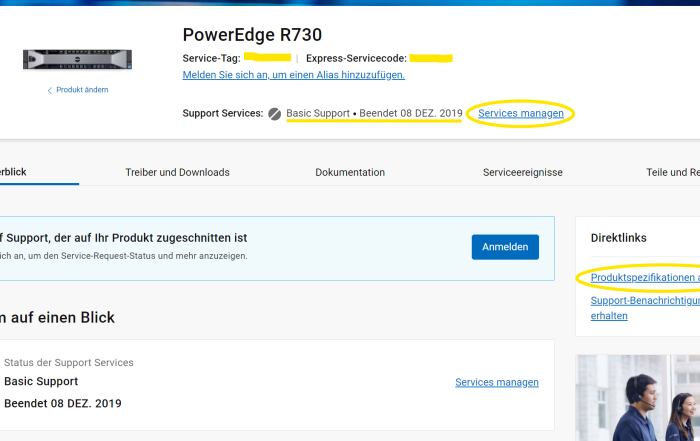Click the Basic Support heading in status card
Screen dimensions: 700x441
click(41, 381)
